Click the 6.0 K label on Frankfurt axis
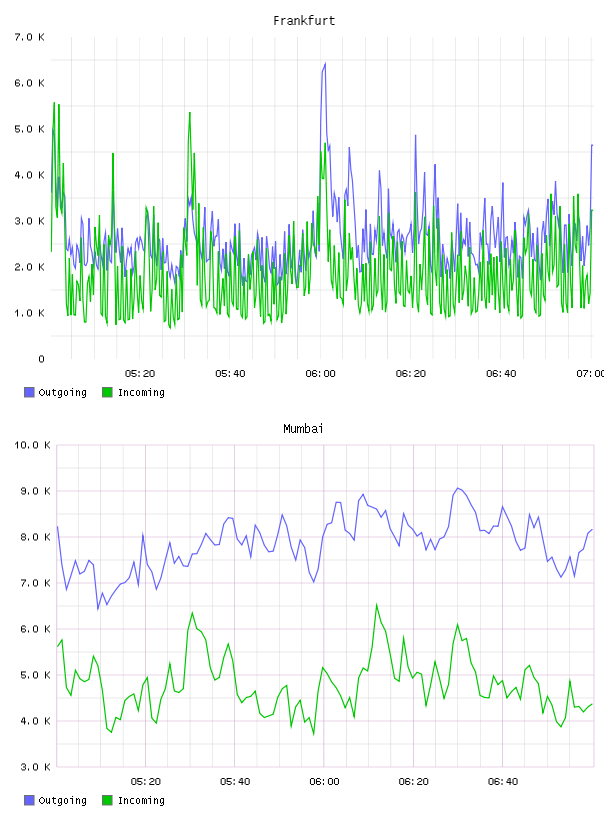This screenshot has height=816, width=608. coord(30,83)
